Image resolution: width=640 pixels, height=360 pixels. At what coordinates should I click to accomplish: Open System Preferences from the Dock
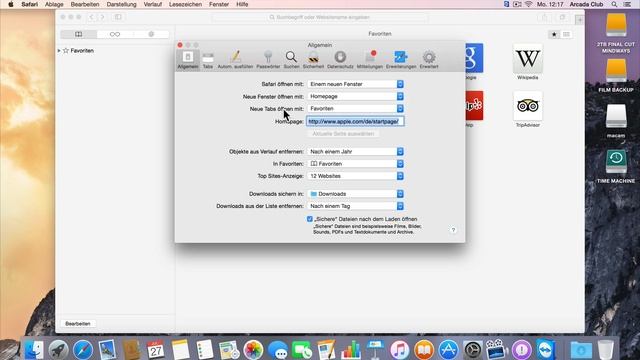click(473, 350)
